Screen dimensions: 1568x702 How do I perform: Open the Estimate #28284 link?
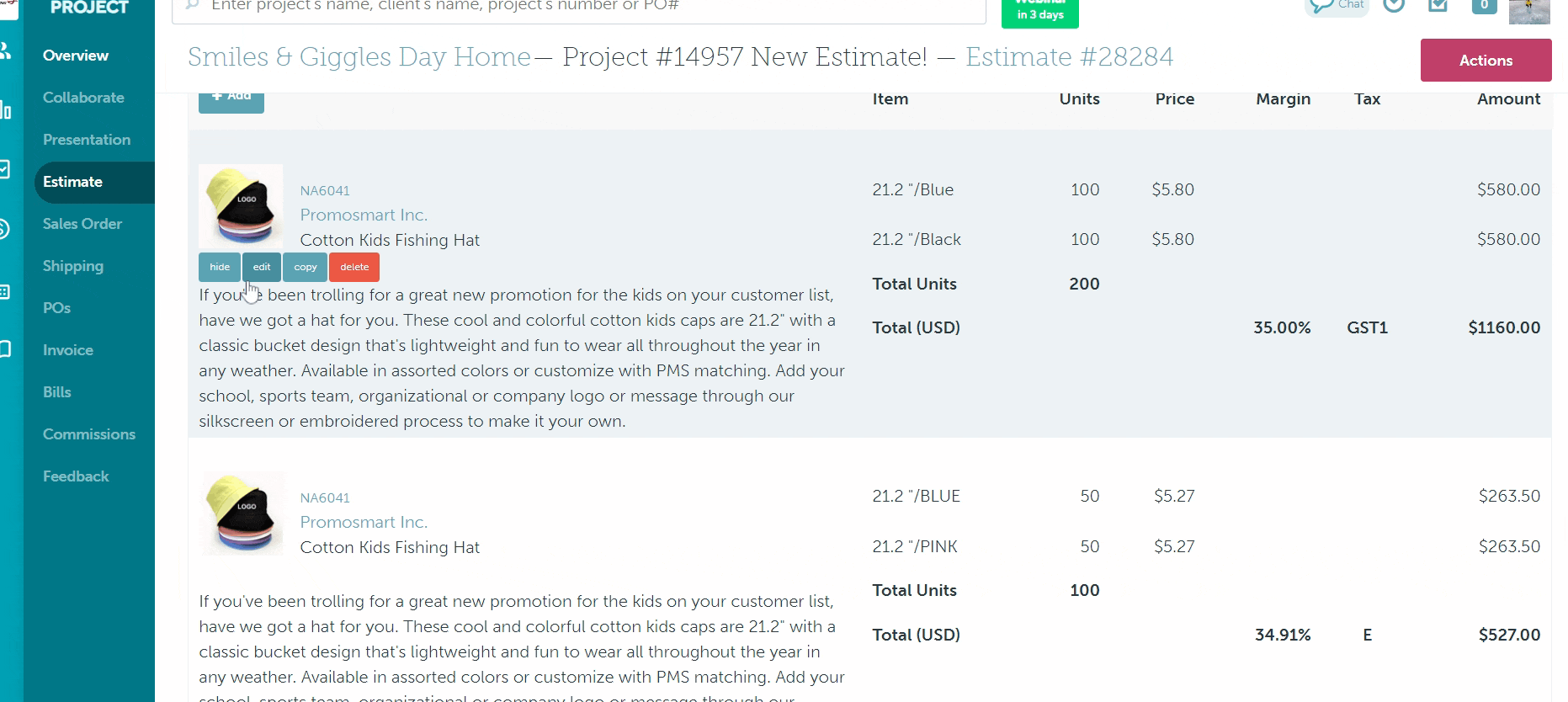(x=1069, y=57)
